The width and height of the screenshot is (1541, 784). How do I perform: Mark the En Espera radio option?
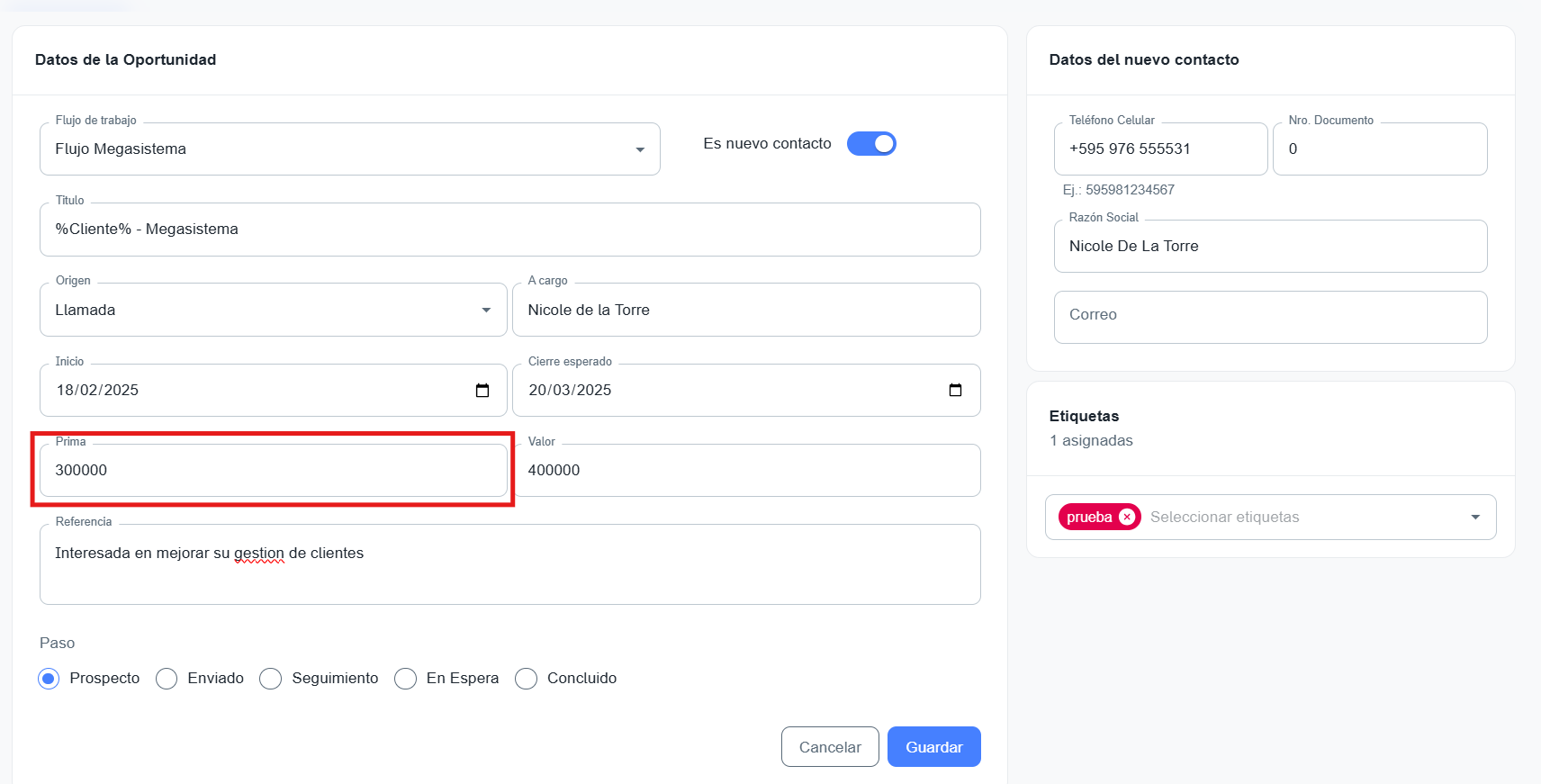pos(406,679)
